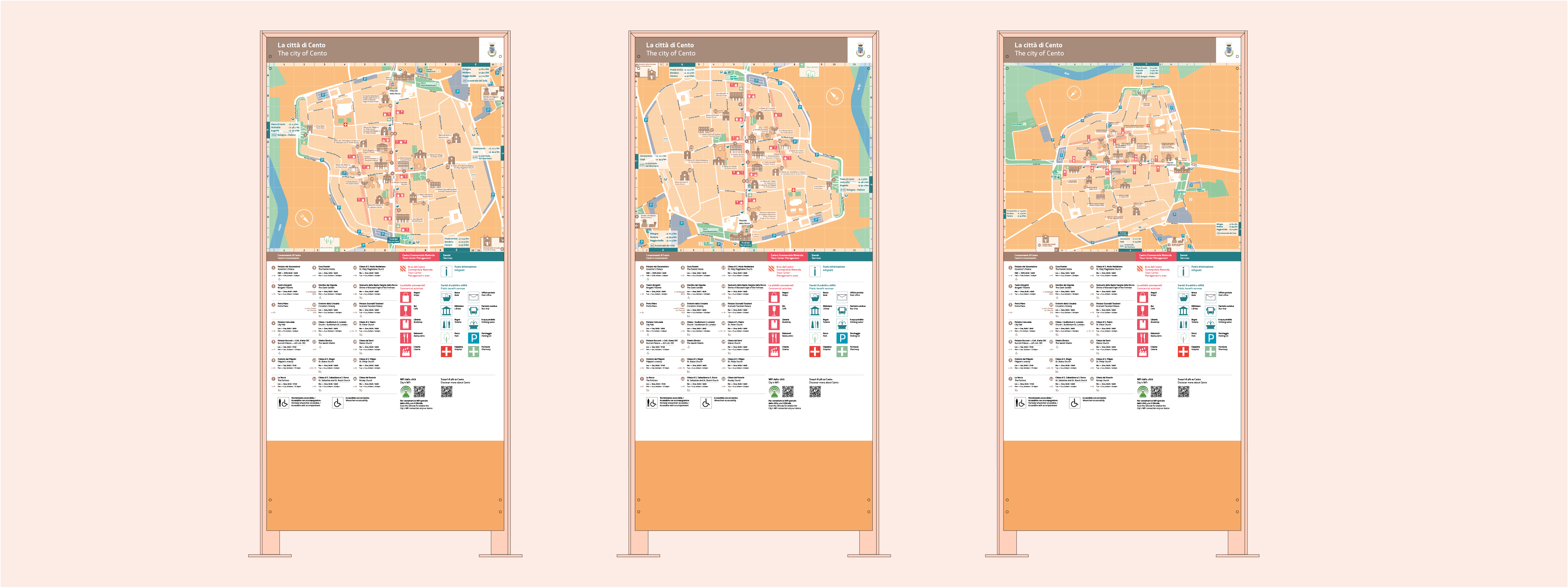
Task: Click the coat of arms on right panel
Action: pyautogui.click(x=1228, y=49)
